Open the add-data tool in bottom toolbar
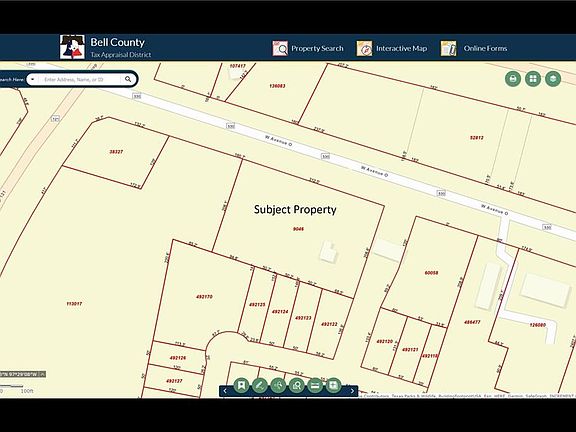 pos(334,385)
